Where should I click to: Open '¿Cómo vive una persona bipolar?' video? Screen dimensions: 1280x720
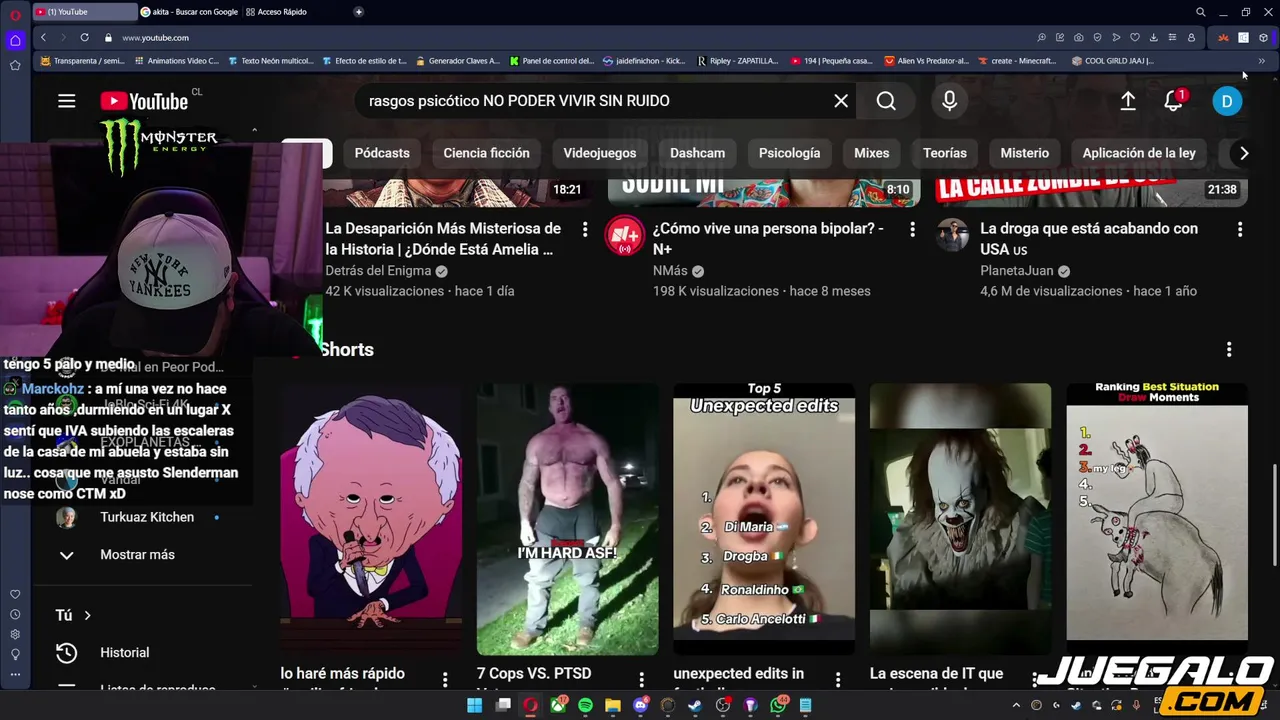[x=768, y=239]
